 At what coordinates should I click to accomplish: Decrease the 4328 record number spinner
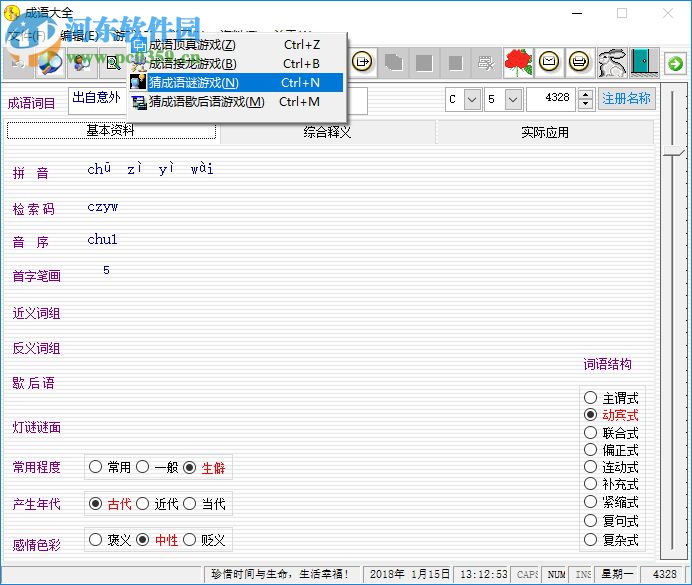585,104
